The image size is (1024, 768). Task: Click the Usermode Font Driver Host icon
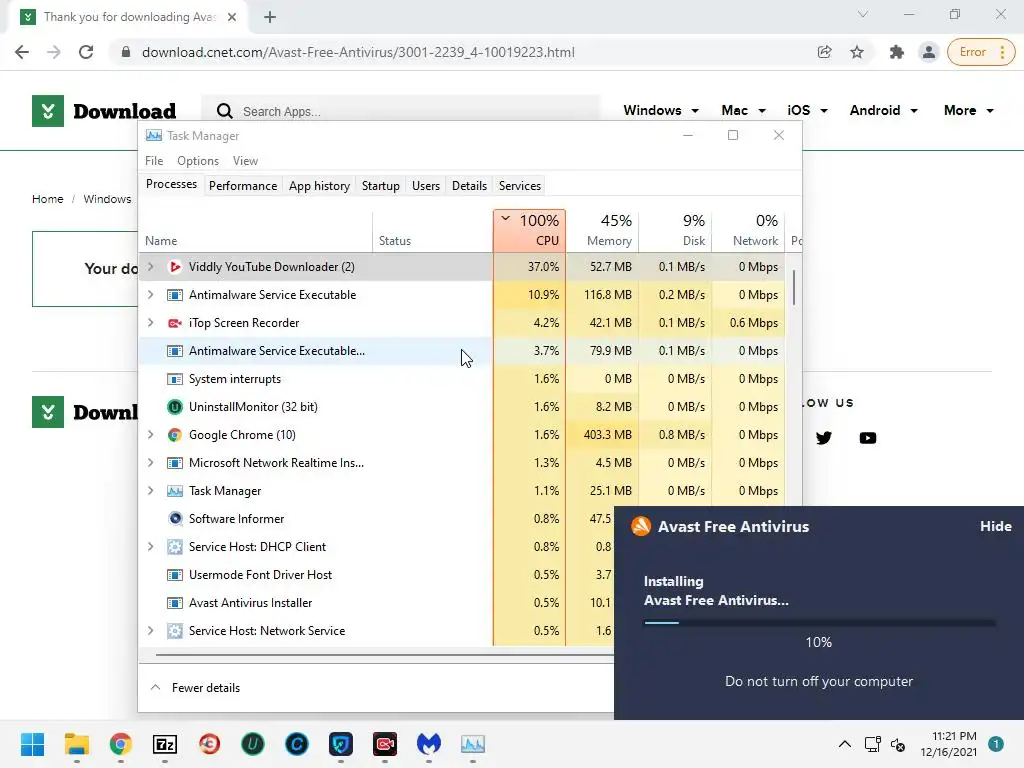click(174, 575)
